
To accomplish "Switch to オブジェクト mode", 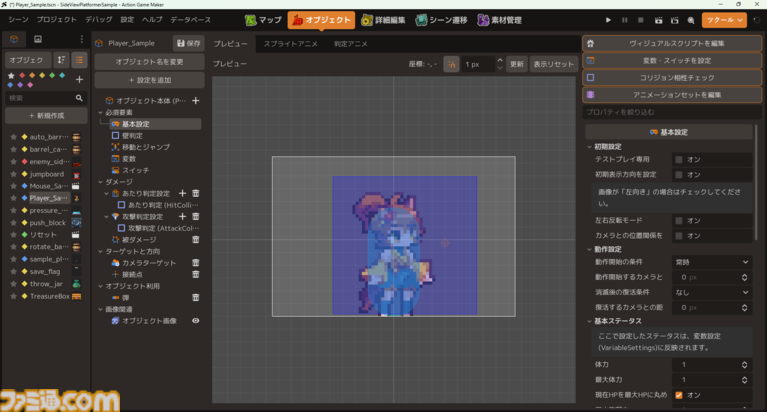I will tap(321, 20).
